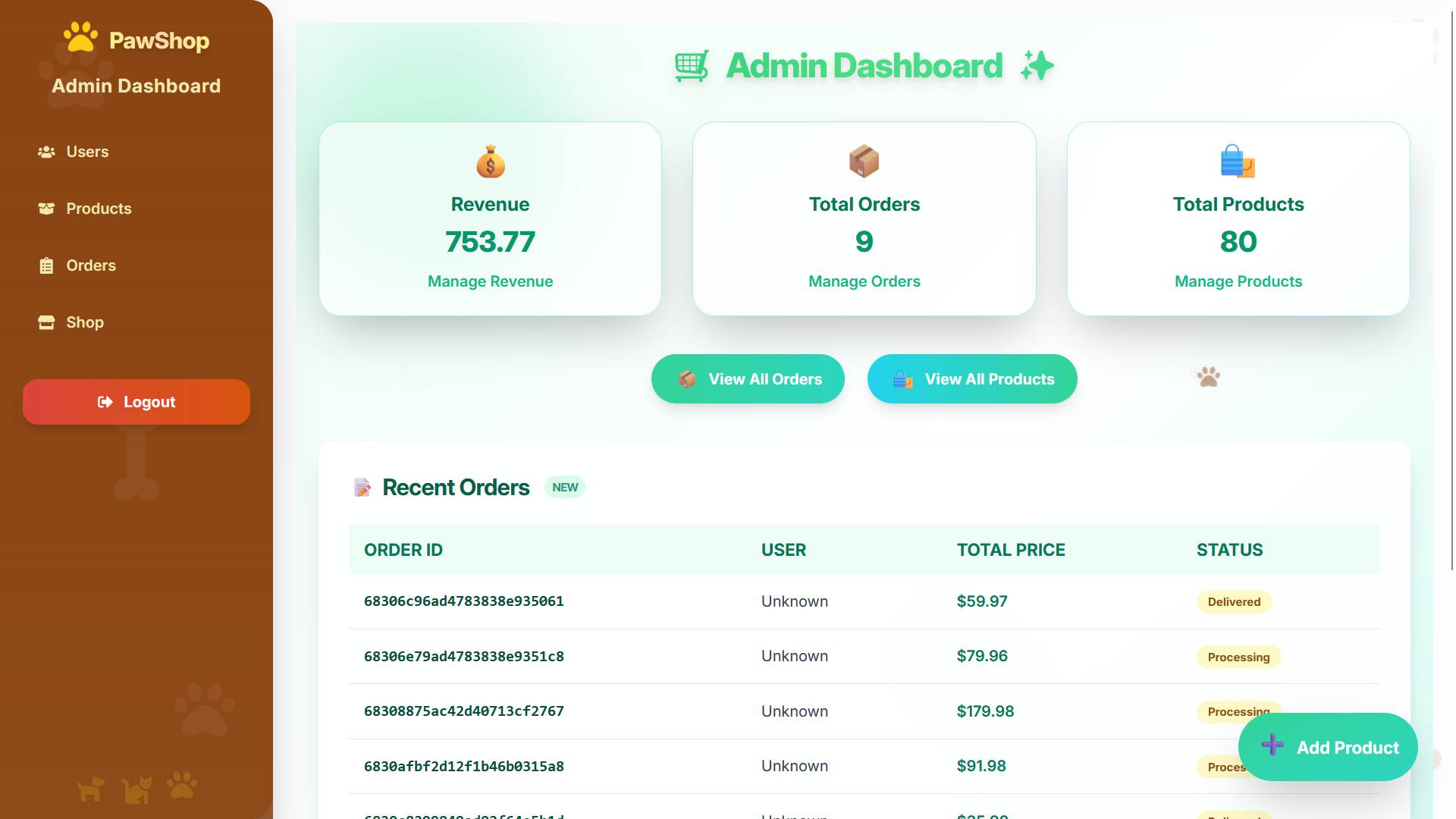This screenshot has width=1456, height=819.
Task: Follow the Manage Revenue link
Action: 490,281
